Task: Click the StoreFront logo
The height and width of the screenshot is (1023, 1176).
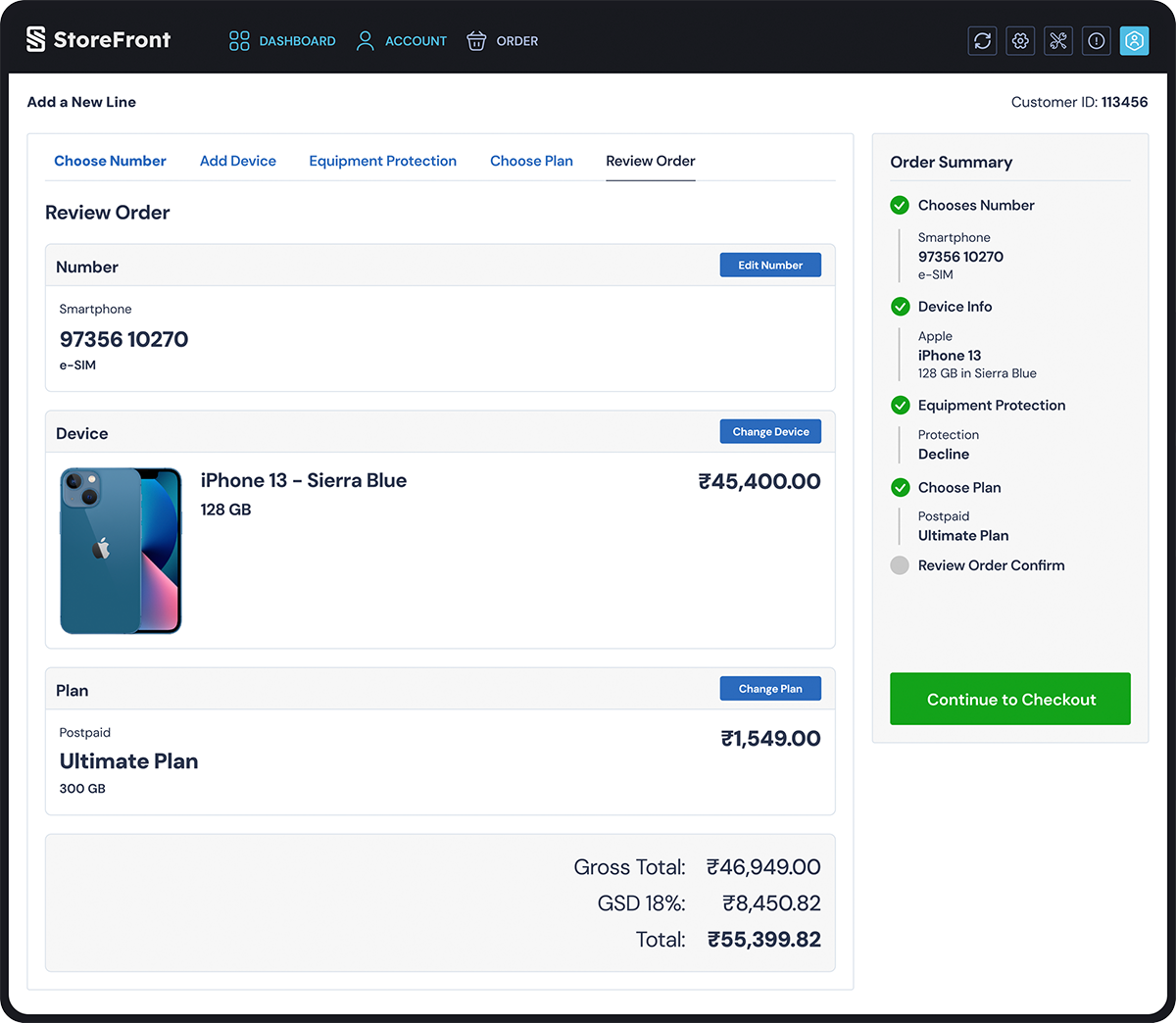Action: point(98,40)
